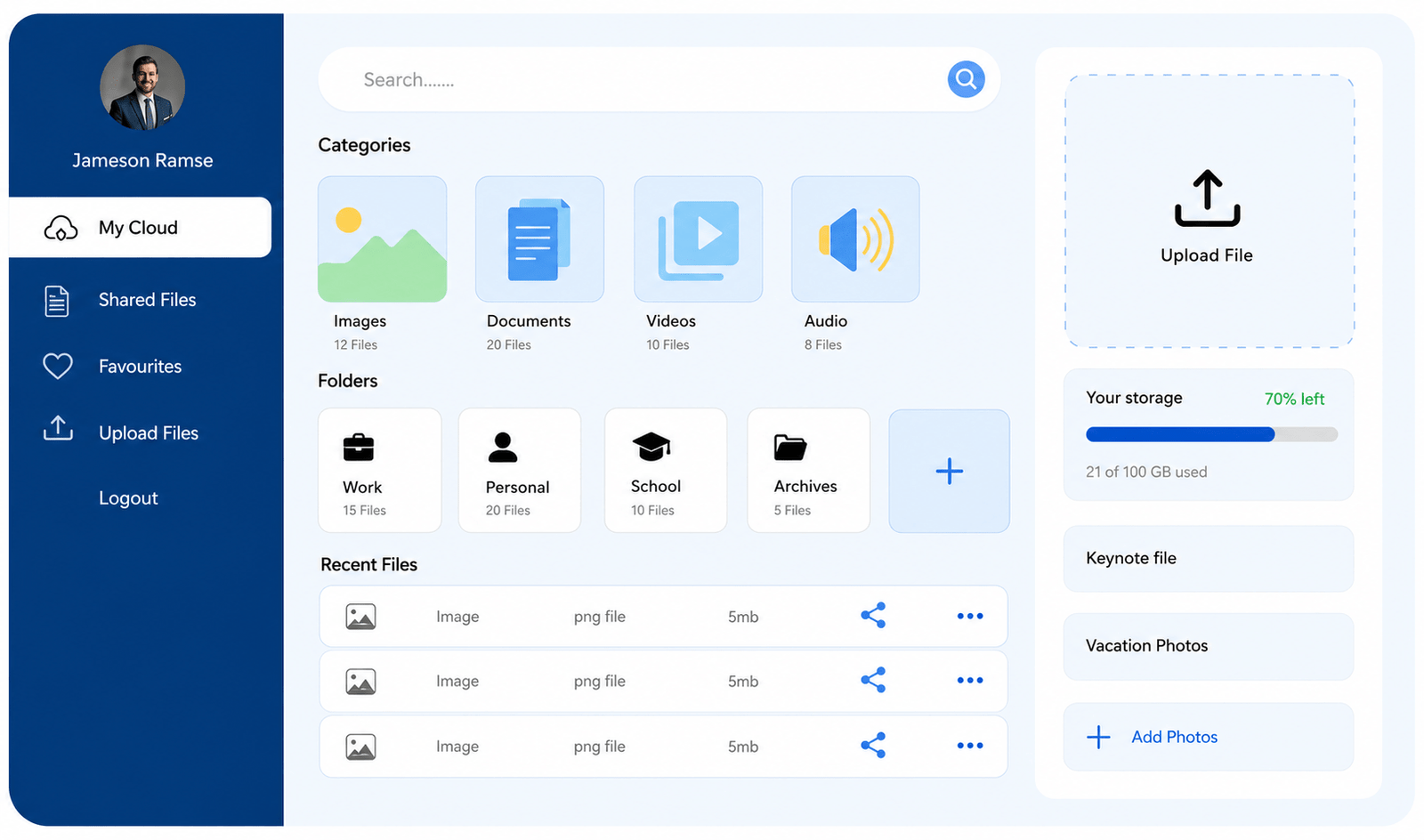Click the Recent Files heading
Viewport: 1424px width, 840px height.
[368, 564]
